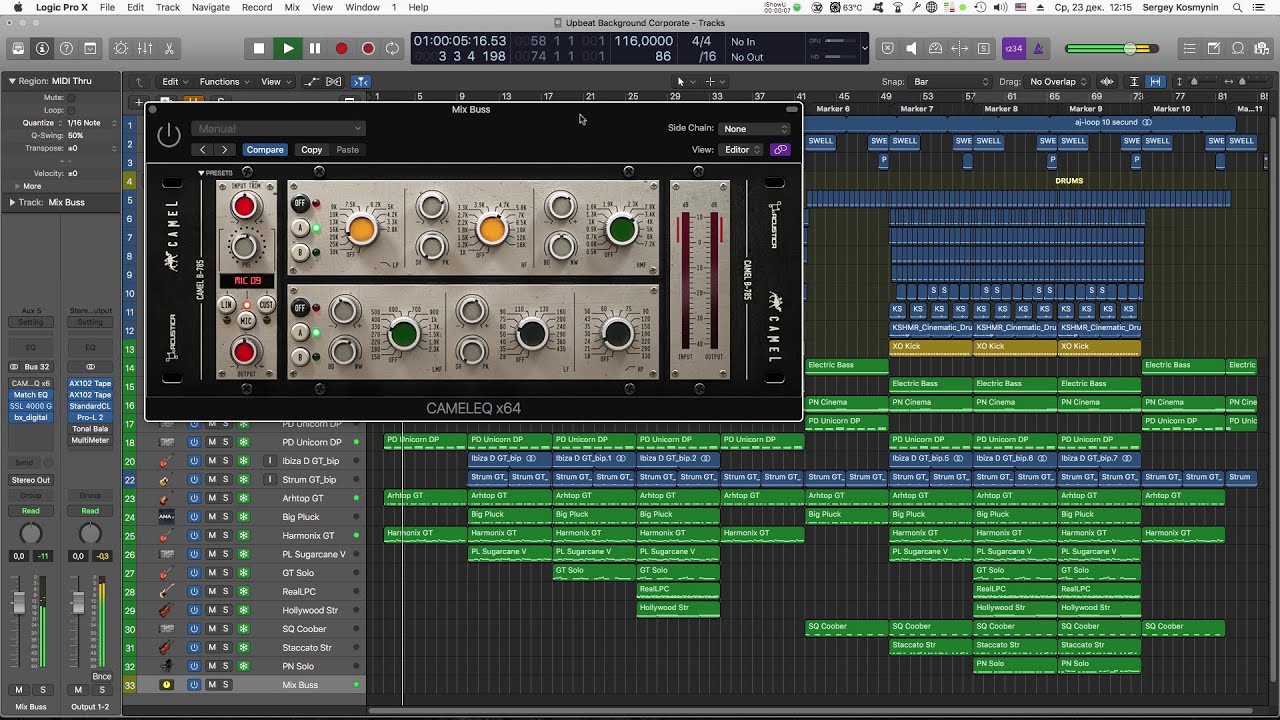This screenshot has width=1280, height=720.
Task: Expand the Track Mix Buss disclosure triangle
Action: (12, 202)
